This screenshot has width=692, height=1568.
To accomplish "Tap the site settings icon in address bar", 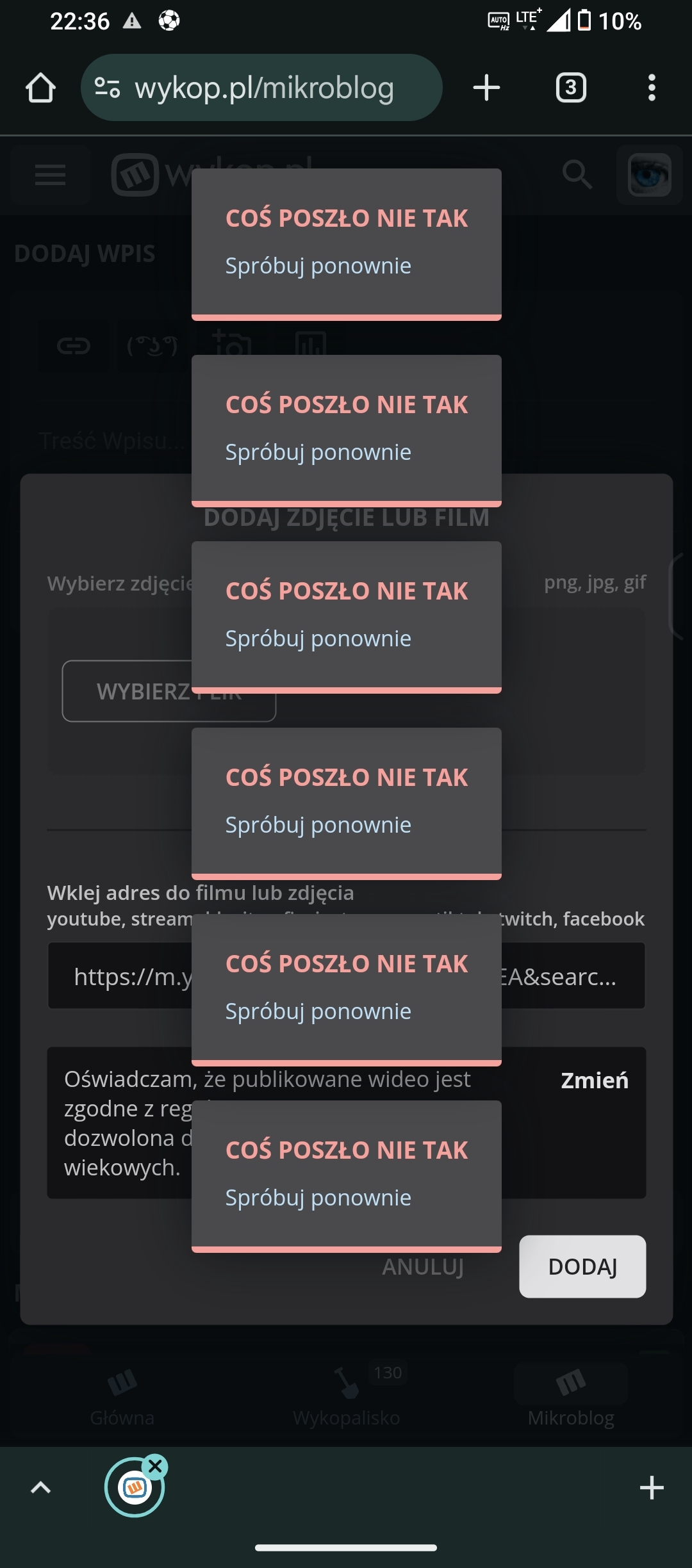I will (107, 88).
